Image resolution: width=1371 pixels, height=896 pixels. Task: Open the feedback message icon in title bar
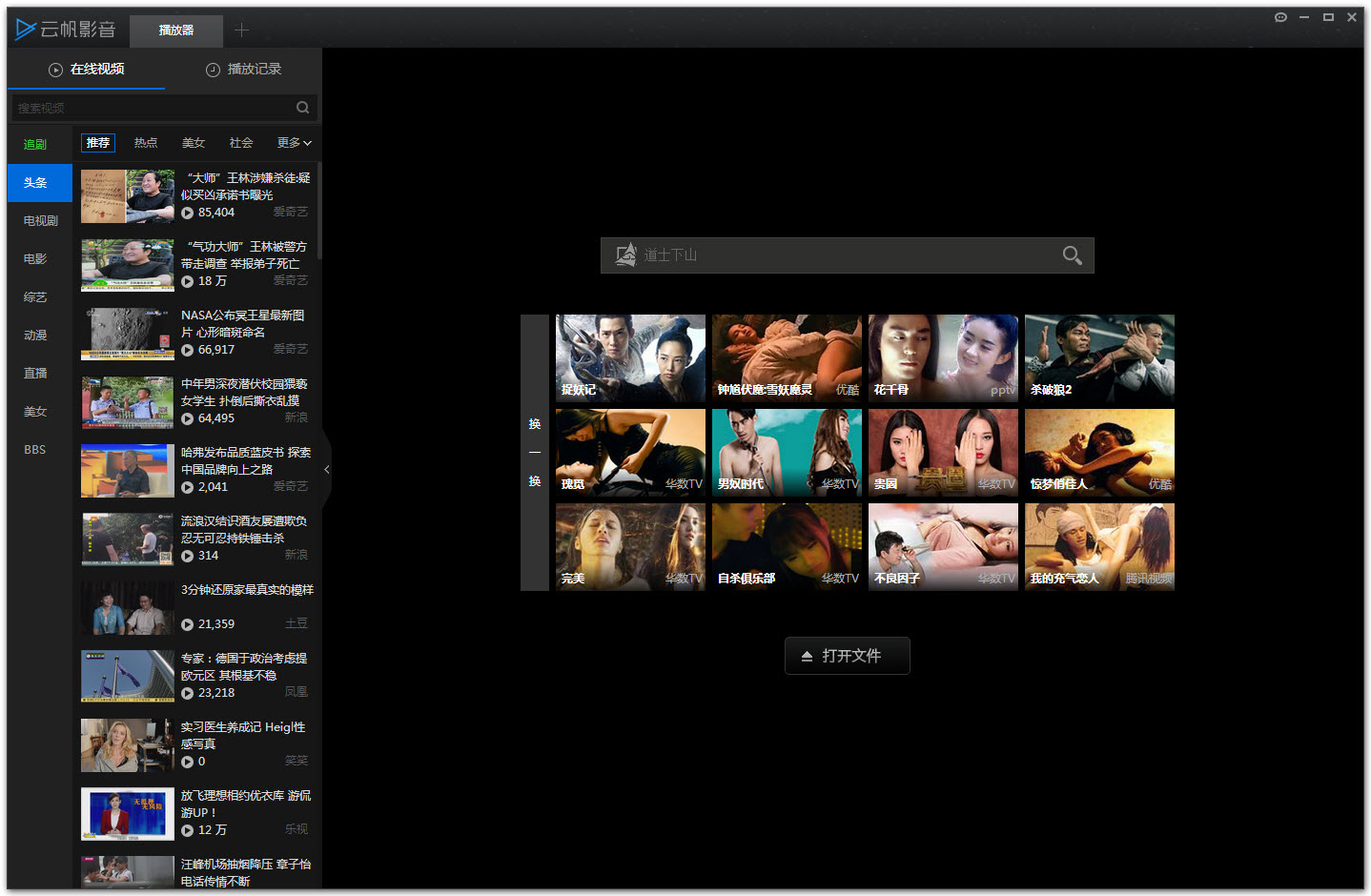point(1280,17)
